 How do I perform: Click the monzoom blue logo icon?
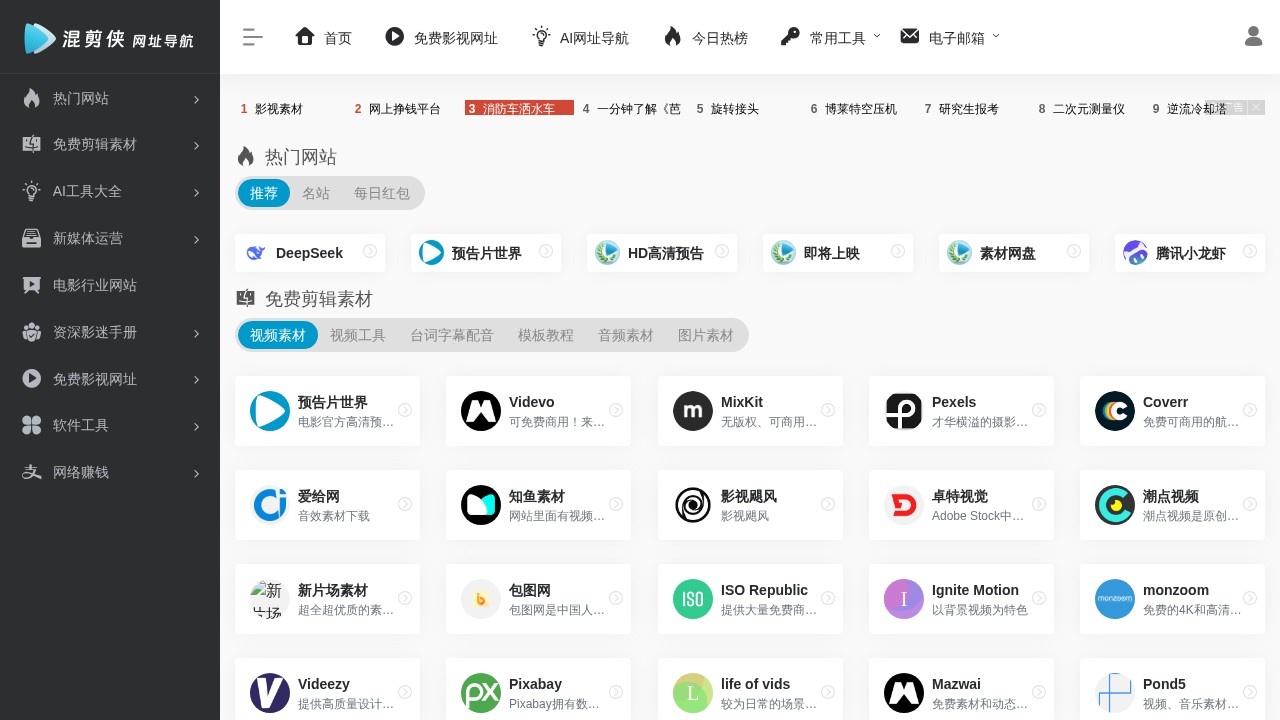click(x=1115, y=599)
